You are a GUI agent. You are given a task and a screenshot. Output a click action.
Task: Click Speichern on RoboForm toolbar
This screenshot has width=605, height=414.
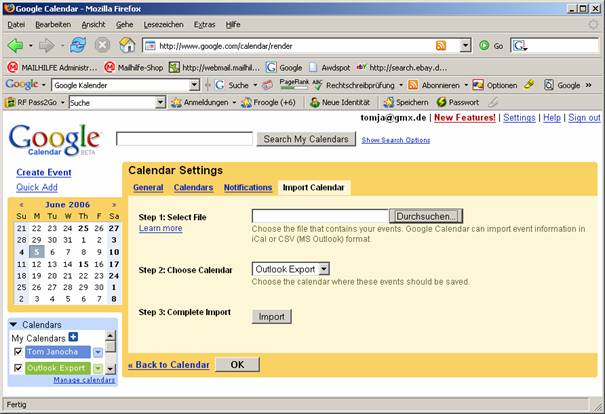click(406, 103)
